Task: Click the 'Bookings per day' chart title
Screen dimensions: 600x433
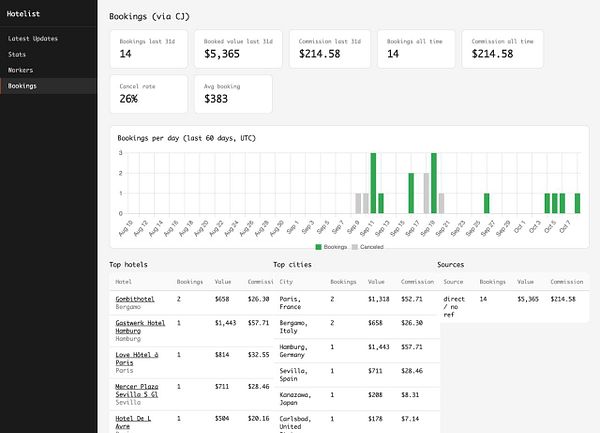Action: click(186, 138)
